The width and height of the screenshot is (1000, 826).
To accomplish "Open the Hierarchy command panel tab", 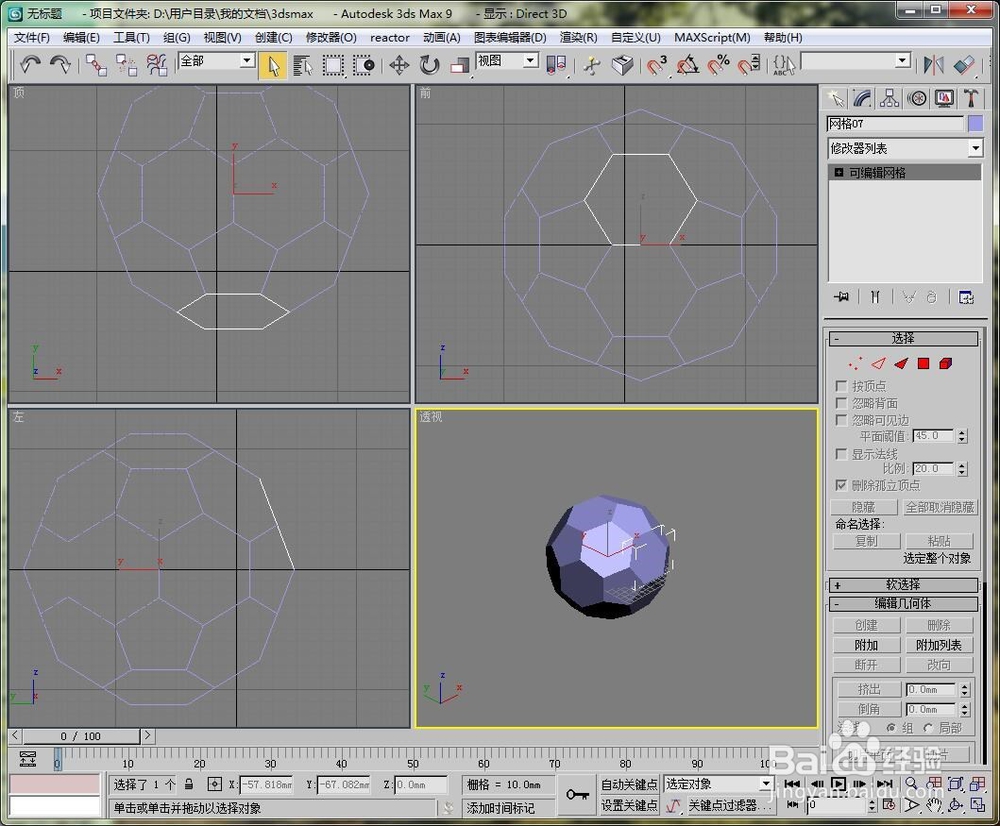I will click(890, 98).
